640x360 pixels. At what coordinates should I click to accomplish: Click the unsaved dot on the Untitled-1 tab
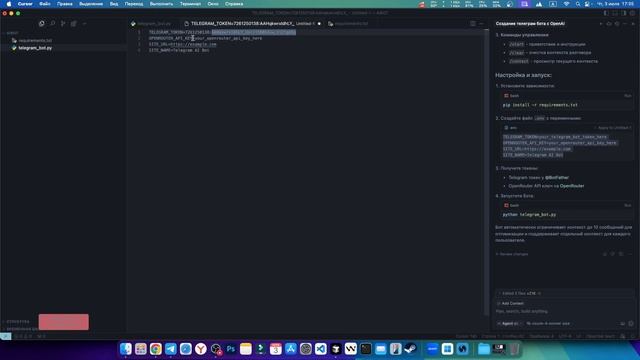click(x=319, y=24)
